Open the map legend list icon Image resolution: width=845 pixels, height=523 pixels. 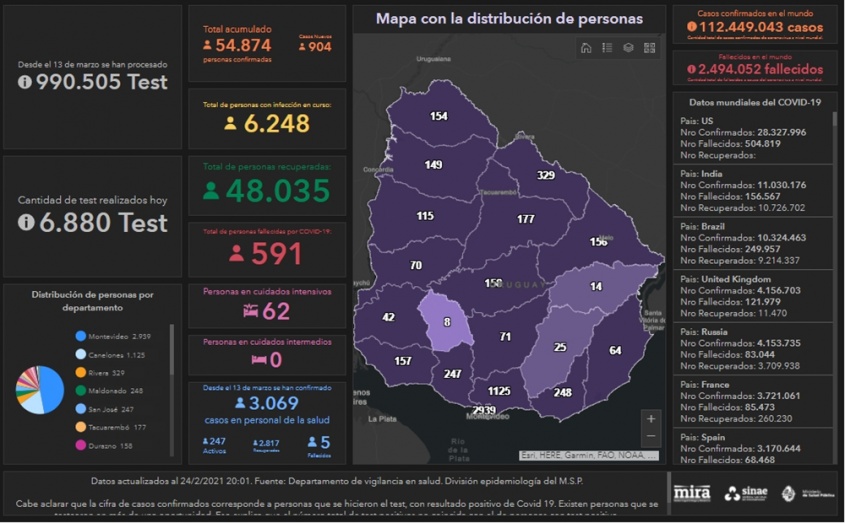607,48
